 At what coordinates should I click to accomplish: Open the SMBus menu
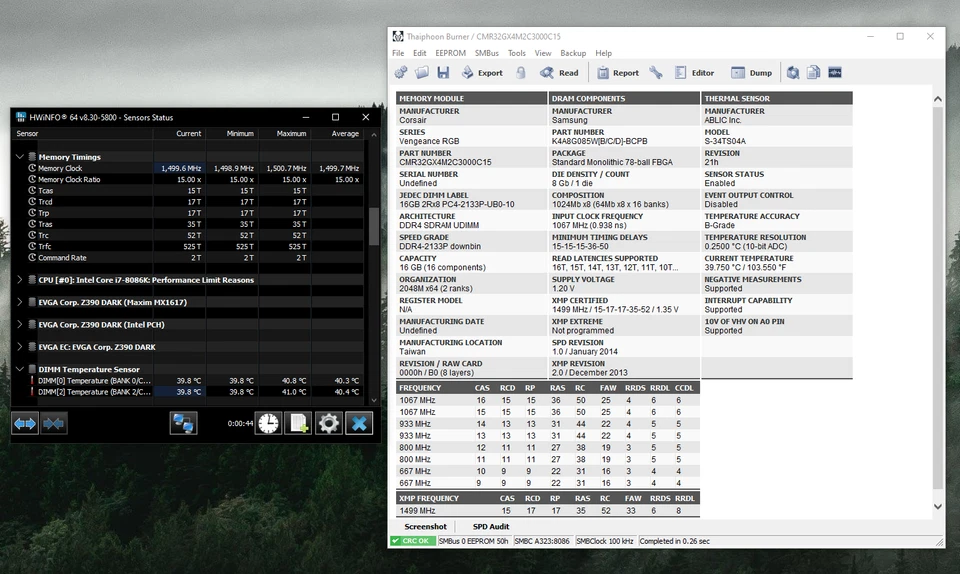pyautogui.click(x=487, y=53)
